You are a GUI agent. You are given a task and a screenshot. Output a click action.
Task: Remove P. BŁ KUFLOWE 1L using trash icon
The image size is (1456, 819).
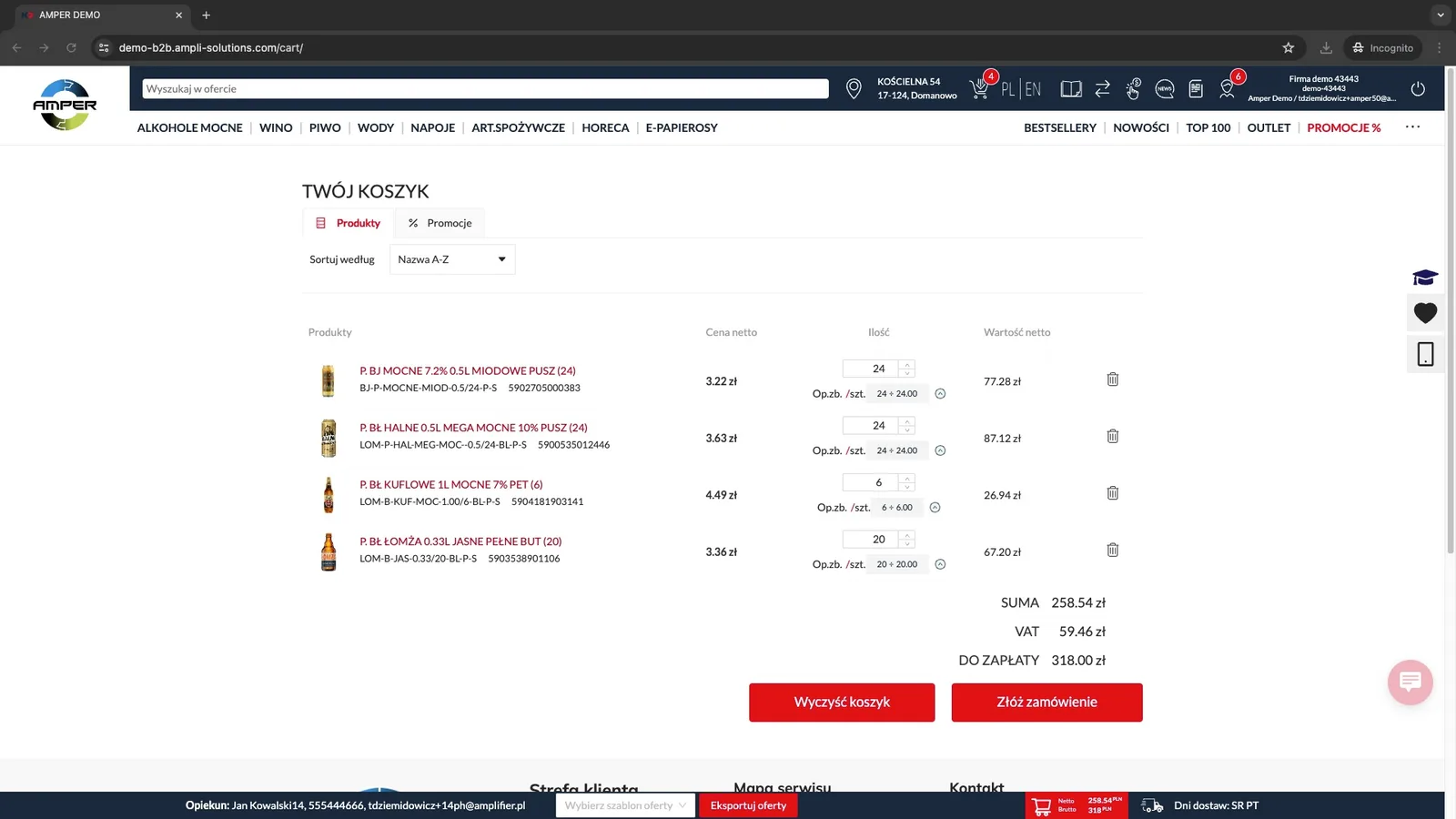pyautogui.click(x=1112, y=493)
